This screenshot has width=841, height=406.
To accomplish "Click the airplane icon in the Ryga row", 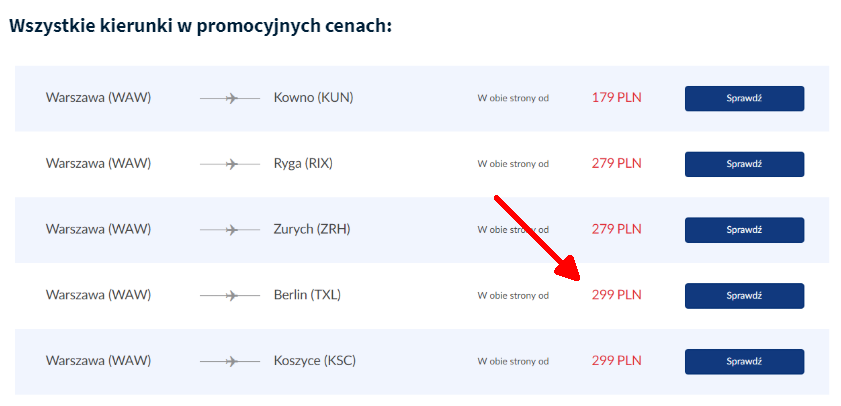I will tap(229, 164).
